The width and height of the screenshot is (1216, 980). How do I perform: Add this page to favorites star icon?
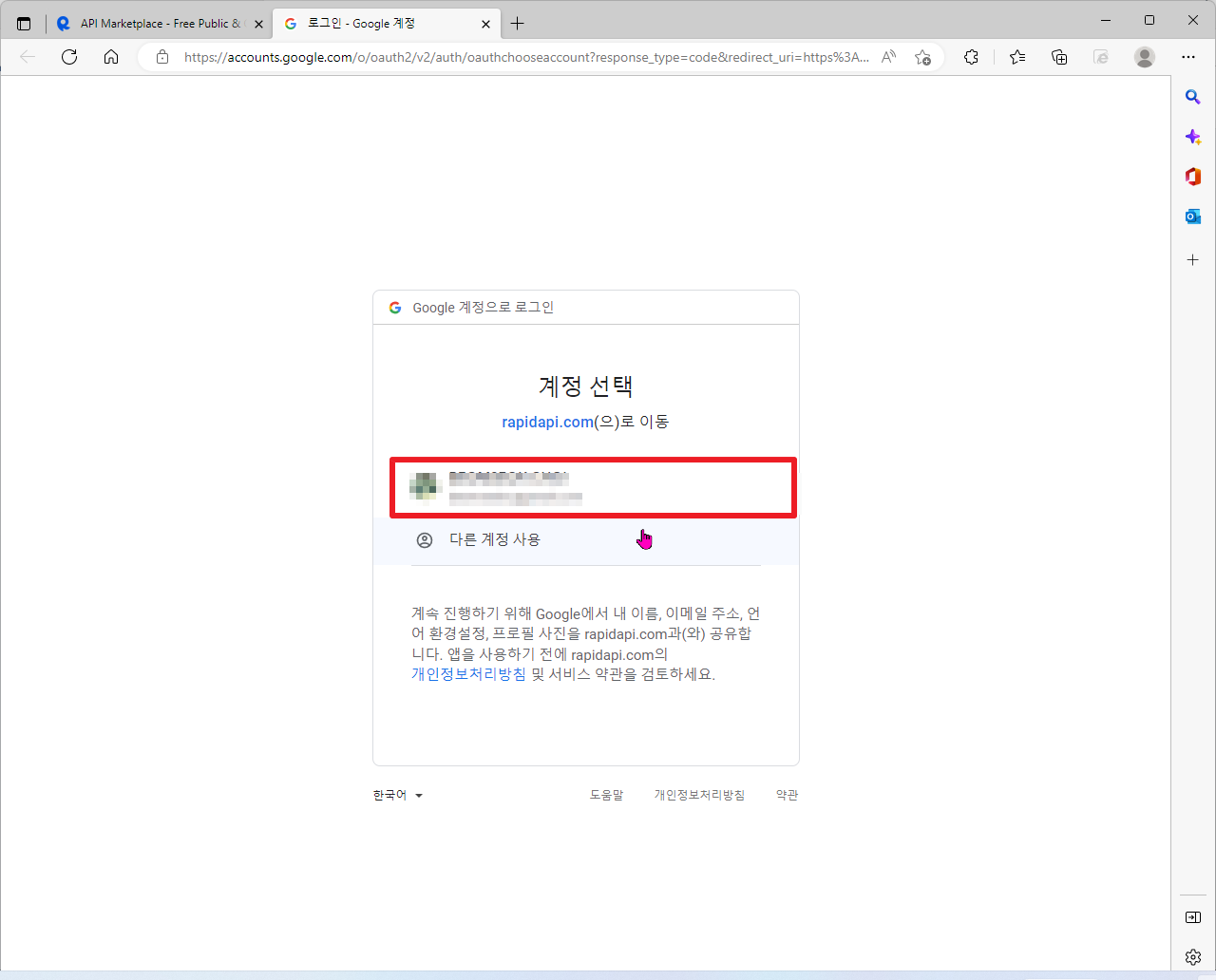tap(922, 57)
